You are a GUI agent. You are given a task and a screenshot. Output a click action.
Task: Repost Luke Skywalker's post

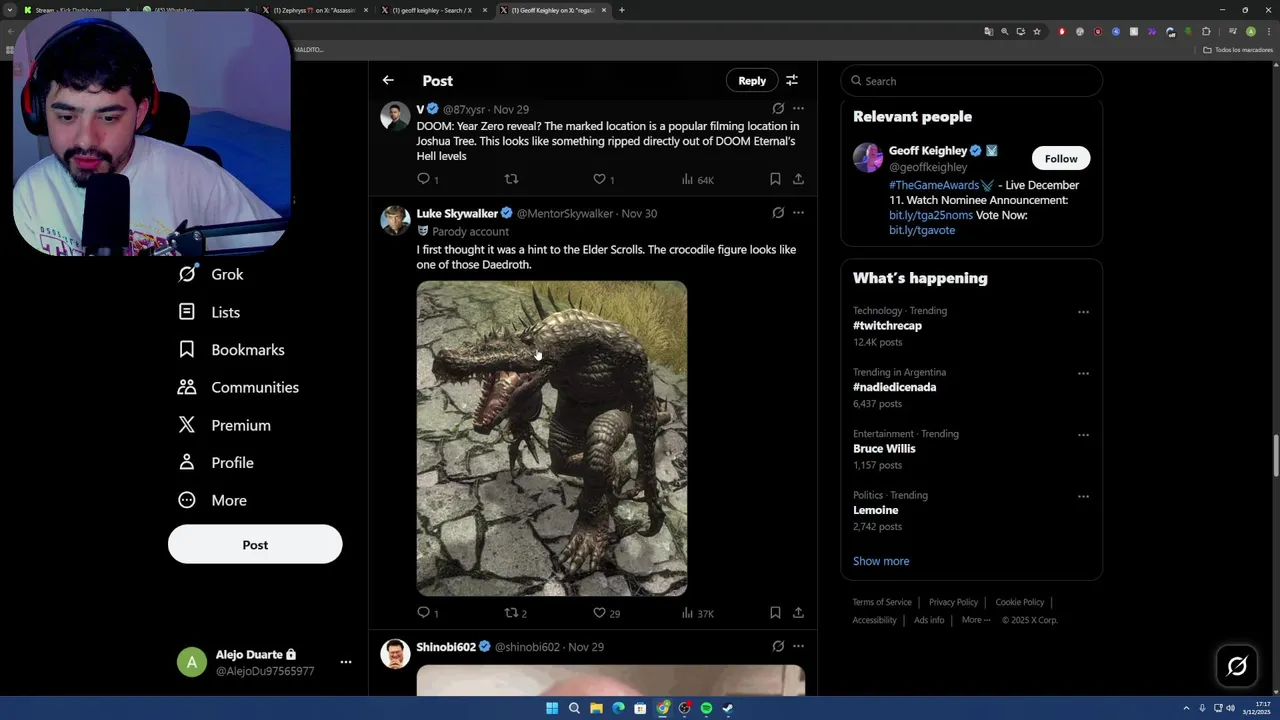(514, 612)
